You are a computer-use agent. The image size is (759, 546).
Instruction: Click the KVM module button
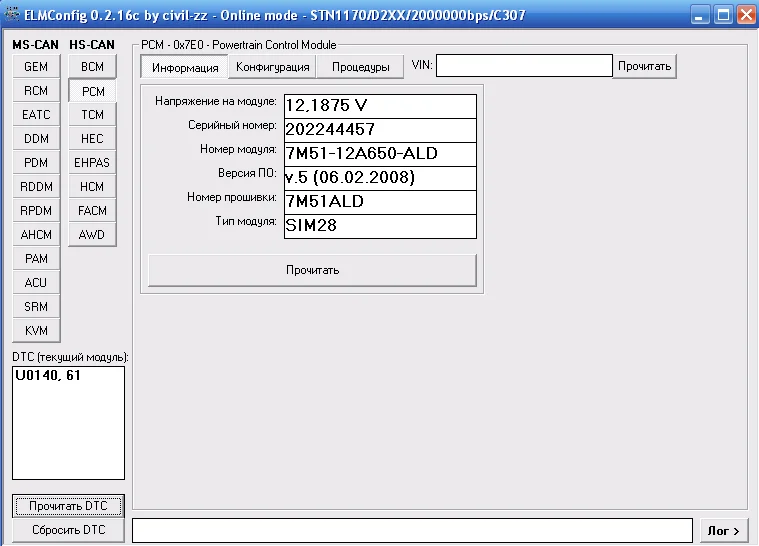tap(36, 331)
